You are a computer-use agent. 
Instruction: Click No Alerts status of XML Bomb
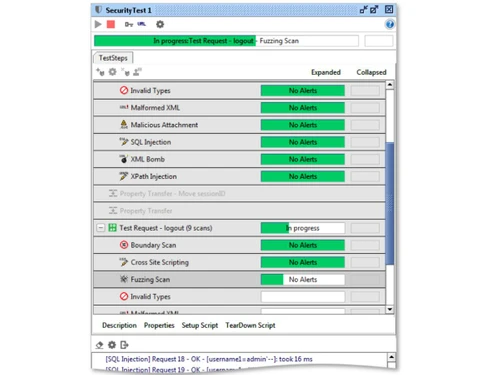tap(303, 159)
